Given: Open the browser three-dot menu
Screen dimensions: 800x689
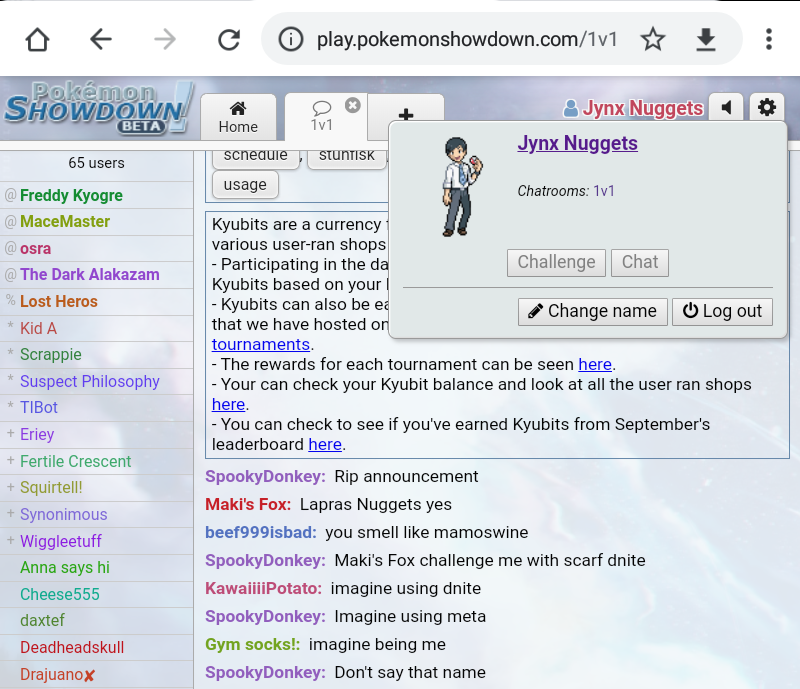Looking at the screenshot, I should tap(768, 39).
